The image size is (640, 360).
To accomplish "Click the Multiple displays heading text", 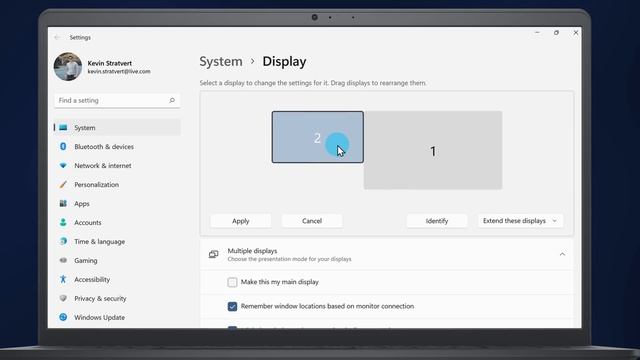I will 252,251.
